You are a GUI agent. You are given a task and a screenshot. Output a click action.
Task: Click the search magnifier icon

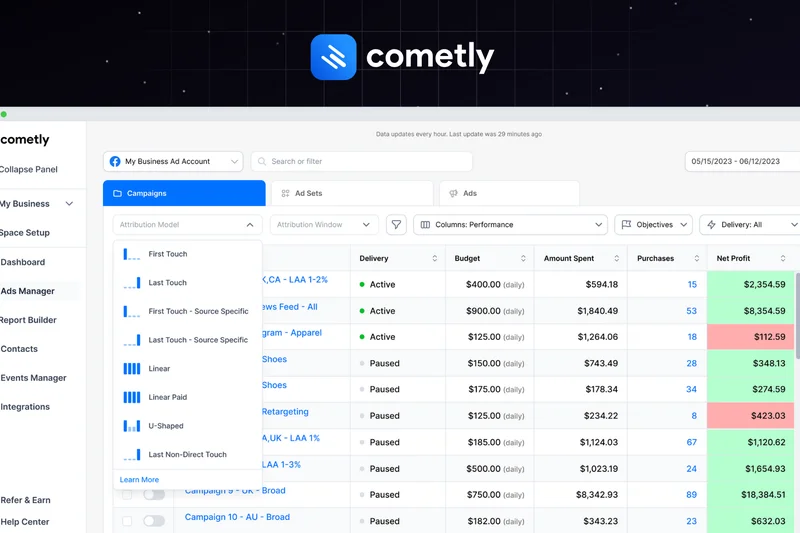[262, 161]
